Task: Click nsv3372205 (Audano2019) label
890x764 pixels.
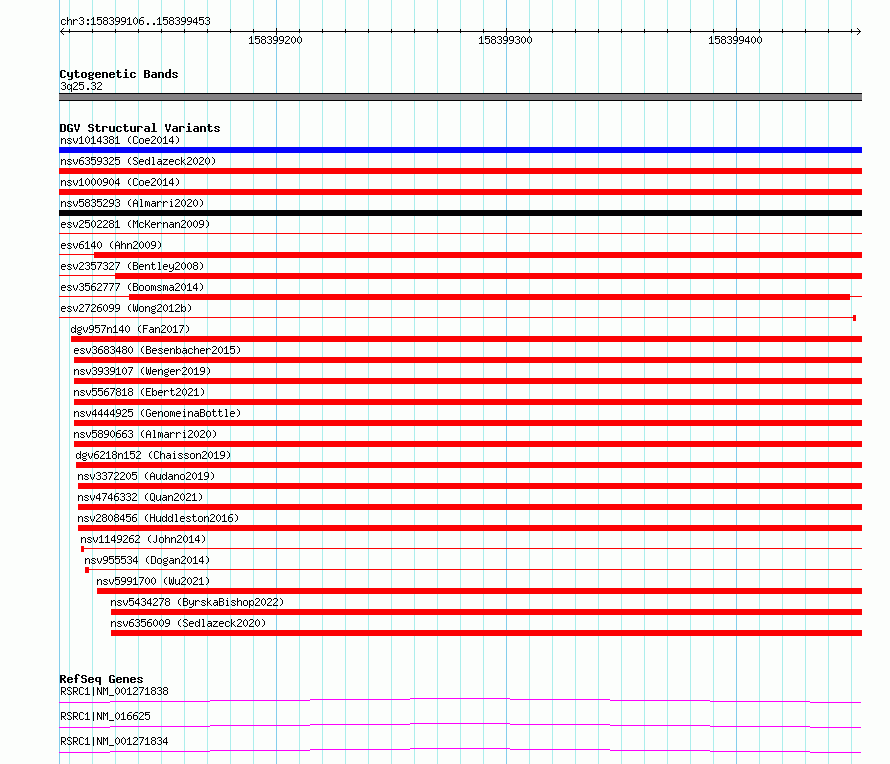Action: point(146,476)
